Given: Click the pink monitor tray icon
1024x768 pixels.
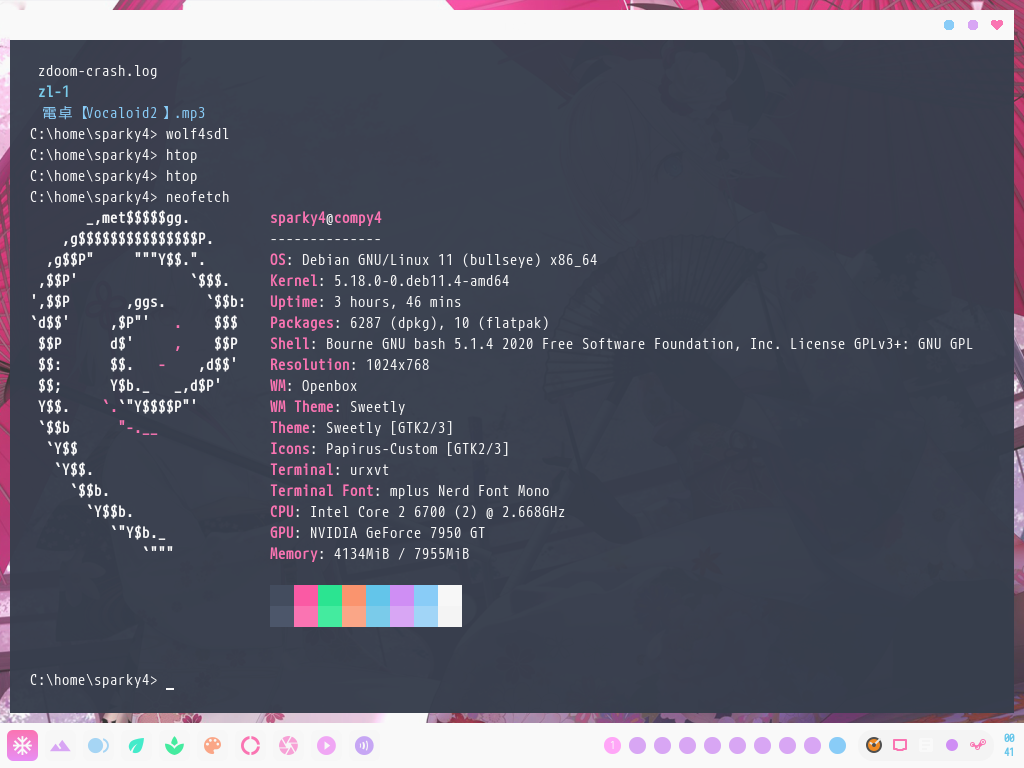Looking at the screenshot, I should [x=900, y=745].
